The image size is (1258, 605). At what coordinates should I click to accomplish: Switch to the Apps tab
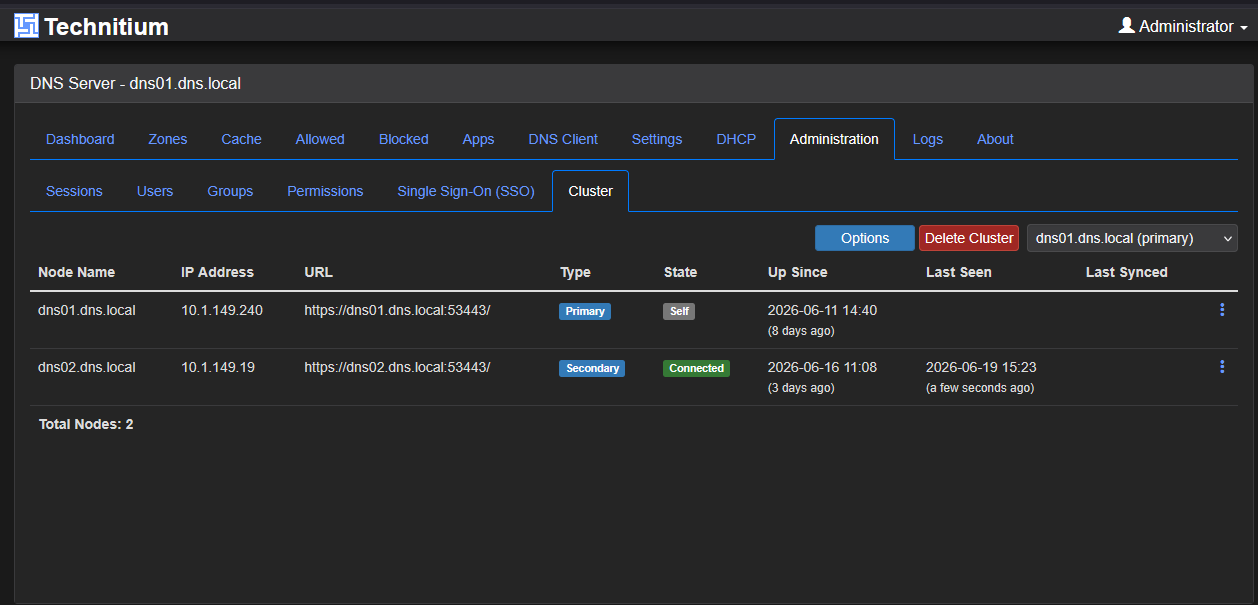(x=478, y=139)
